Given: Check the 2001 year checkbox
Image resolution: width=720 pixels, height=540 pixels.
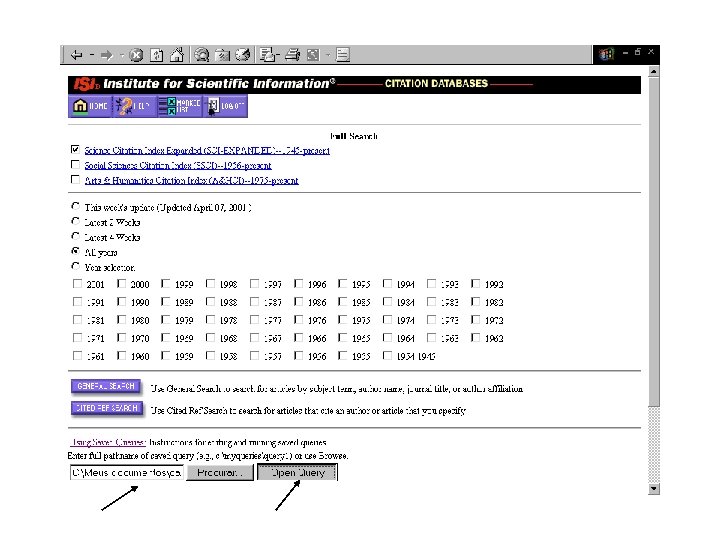Looking at the screenshot, I should click(77, 284).
